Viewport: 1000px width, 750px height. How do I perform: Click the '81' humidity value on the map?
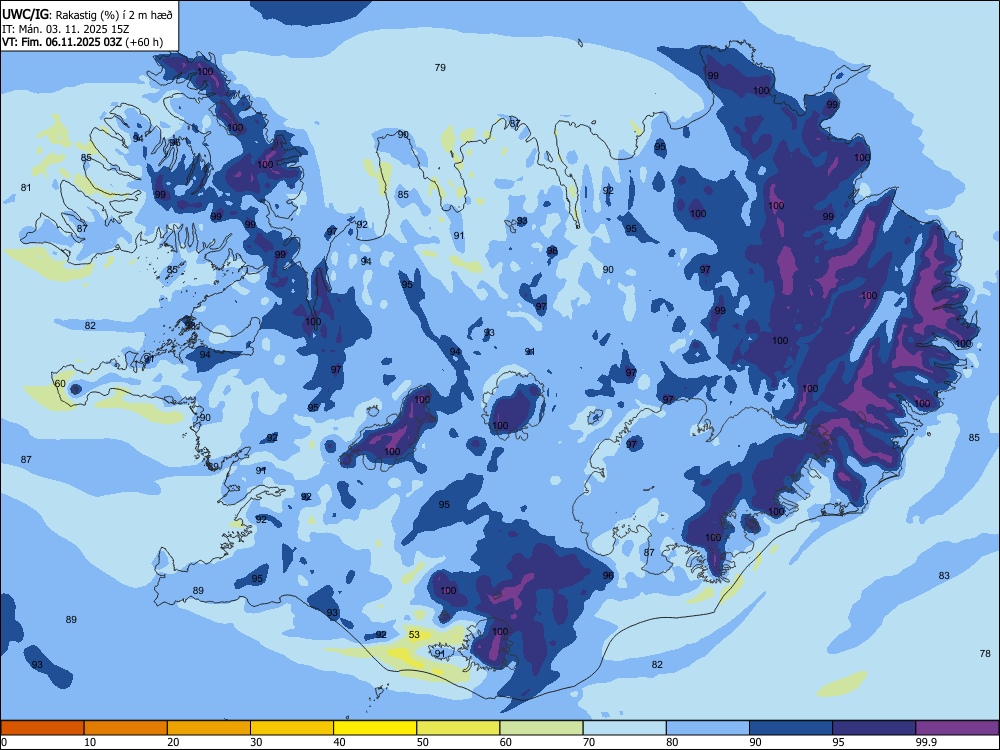tap(26, 188)
